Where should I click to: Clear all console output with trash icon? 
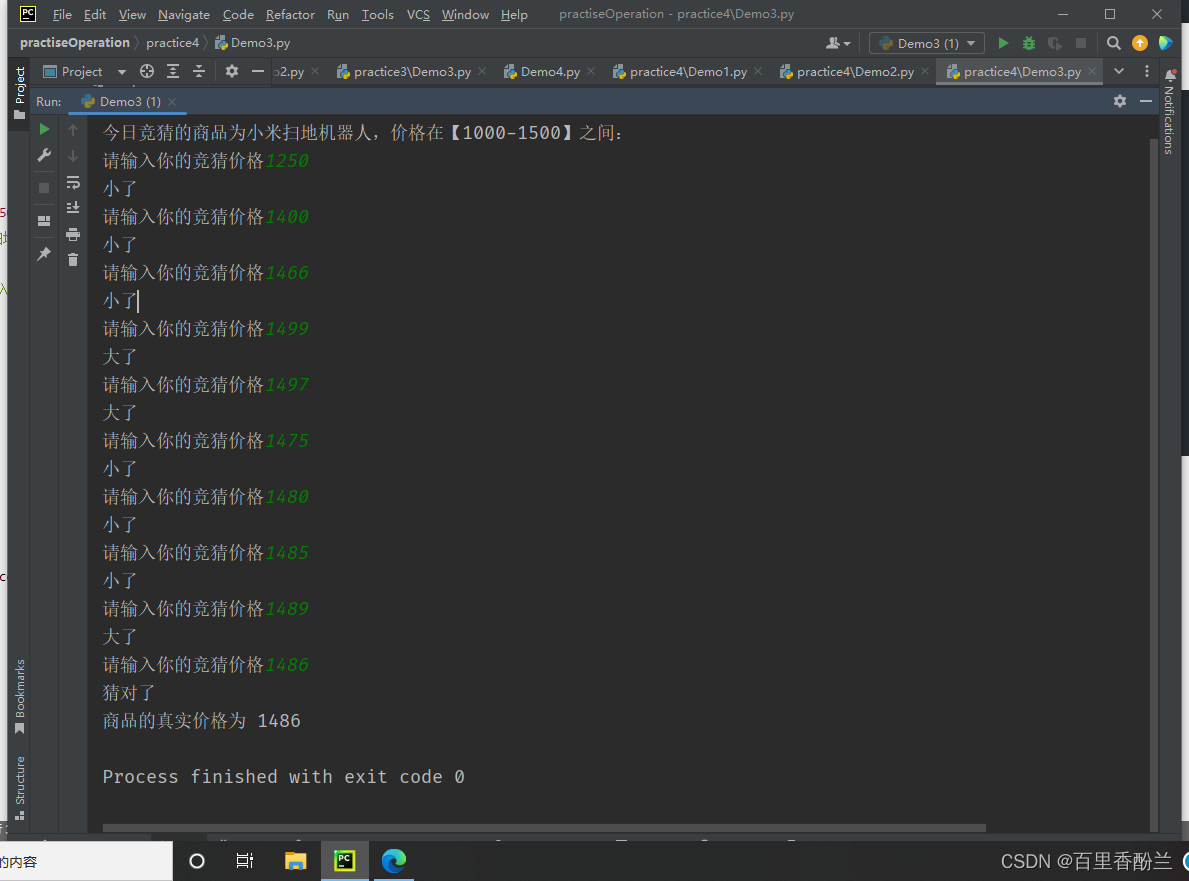tap(73, 260)
